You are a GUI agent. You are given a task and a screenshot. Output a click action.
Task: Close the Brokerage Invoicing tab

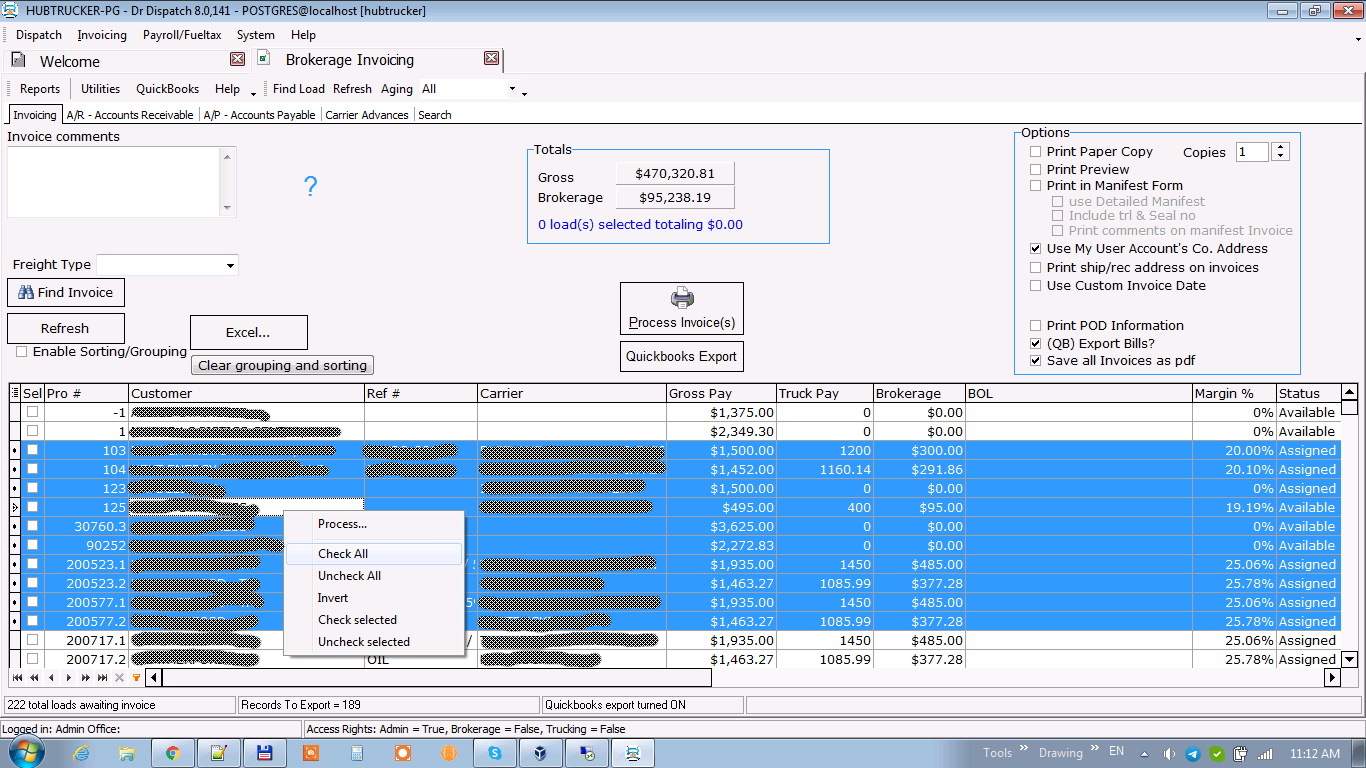pos(491,58)
